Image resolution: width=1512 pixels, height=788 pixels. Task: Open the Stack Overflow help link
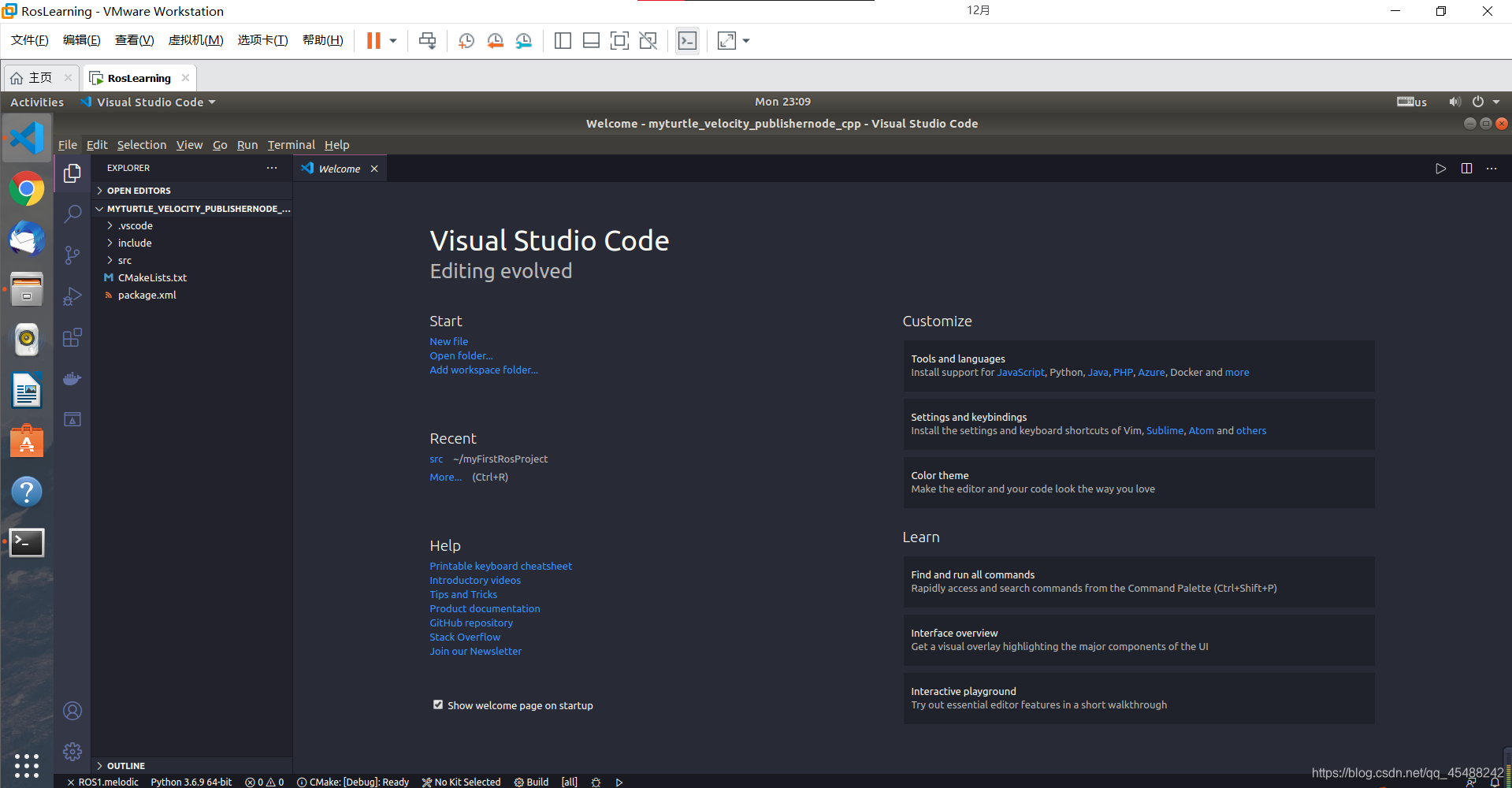point(465,637)
